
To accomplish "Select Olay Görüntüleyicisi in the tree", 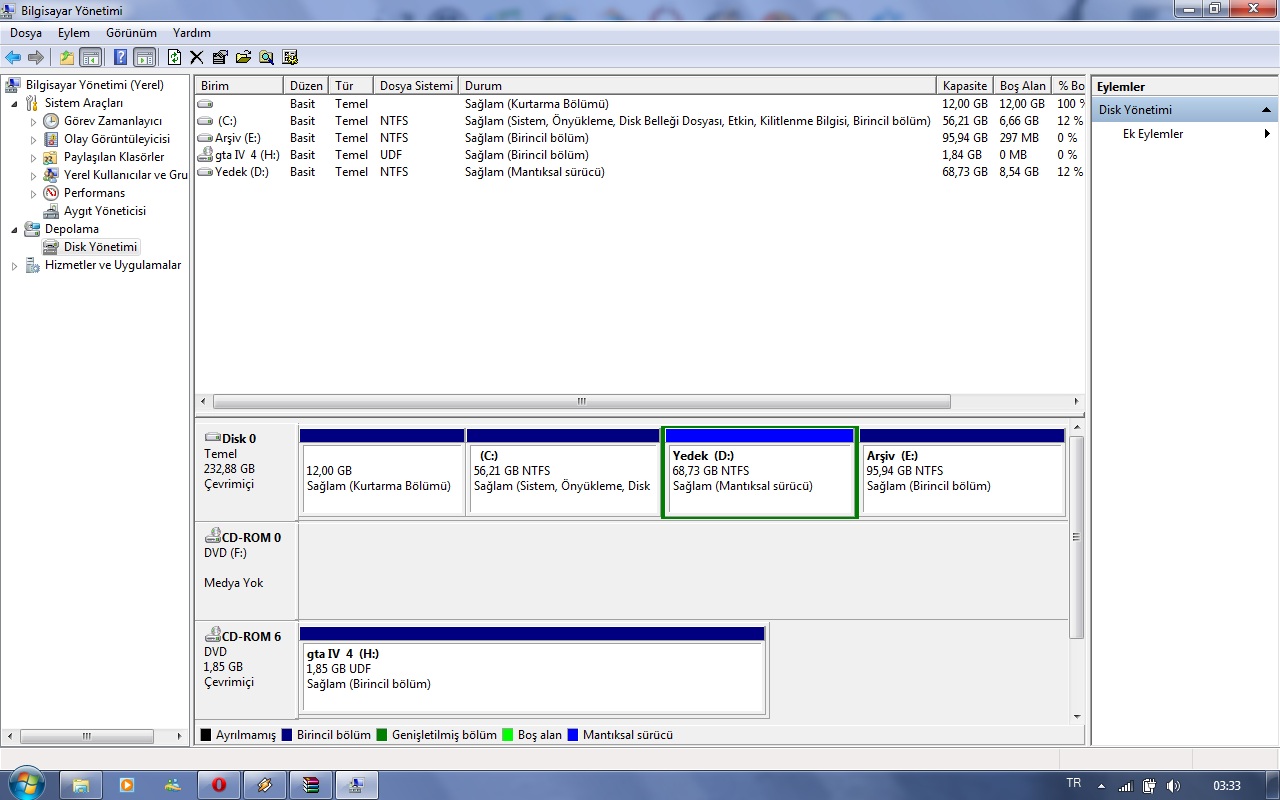I will tap(117, 139).
